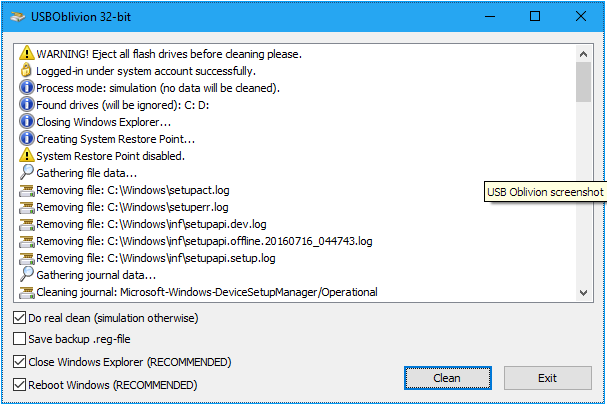Select 'Removing file: C:\Windows\setupact.log' line

133,190
